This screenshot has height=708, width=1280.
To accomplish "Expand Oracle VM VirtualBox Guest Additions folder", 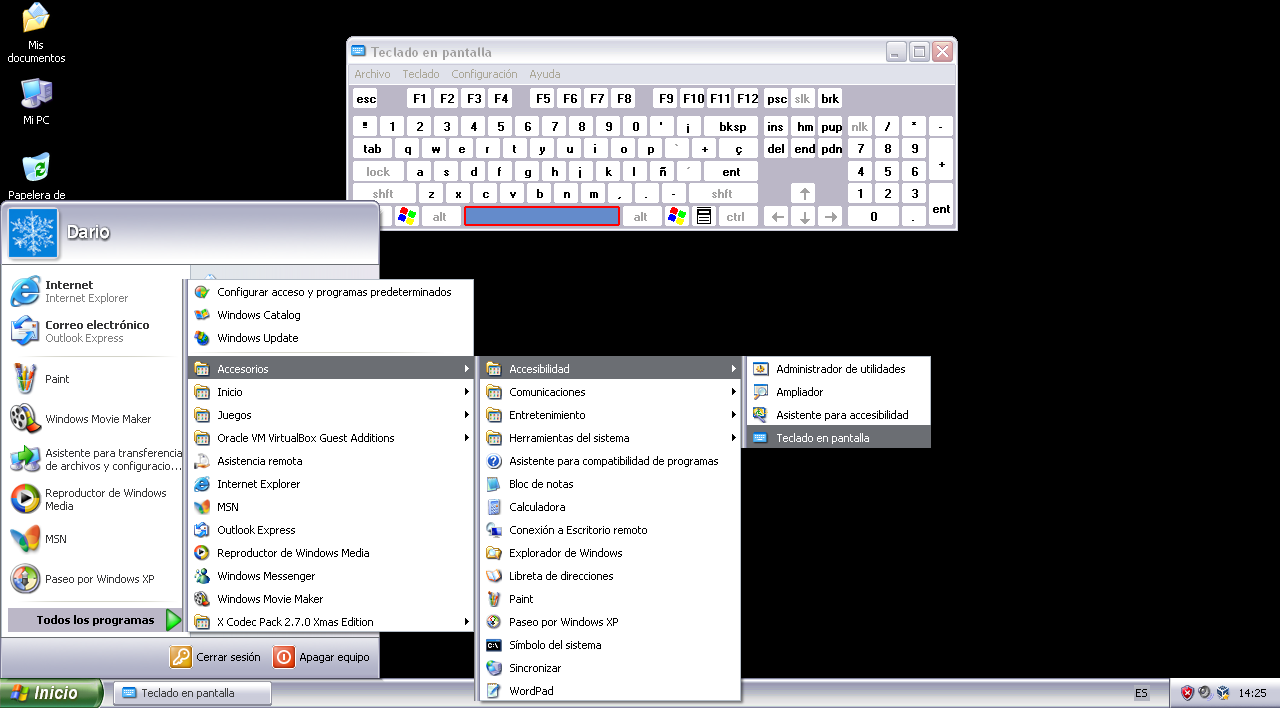I will [331, 438].
